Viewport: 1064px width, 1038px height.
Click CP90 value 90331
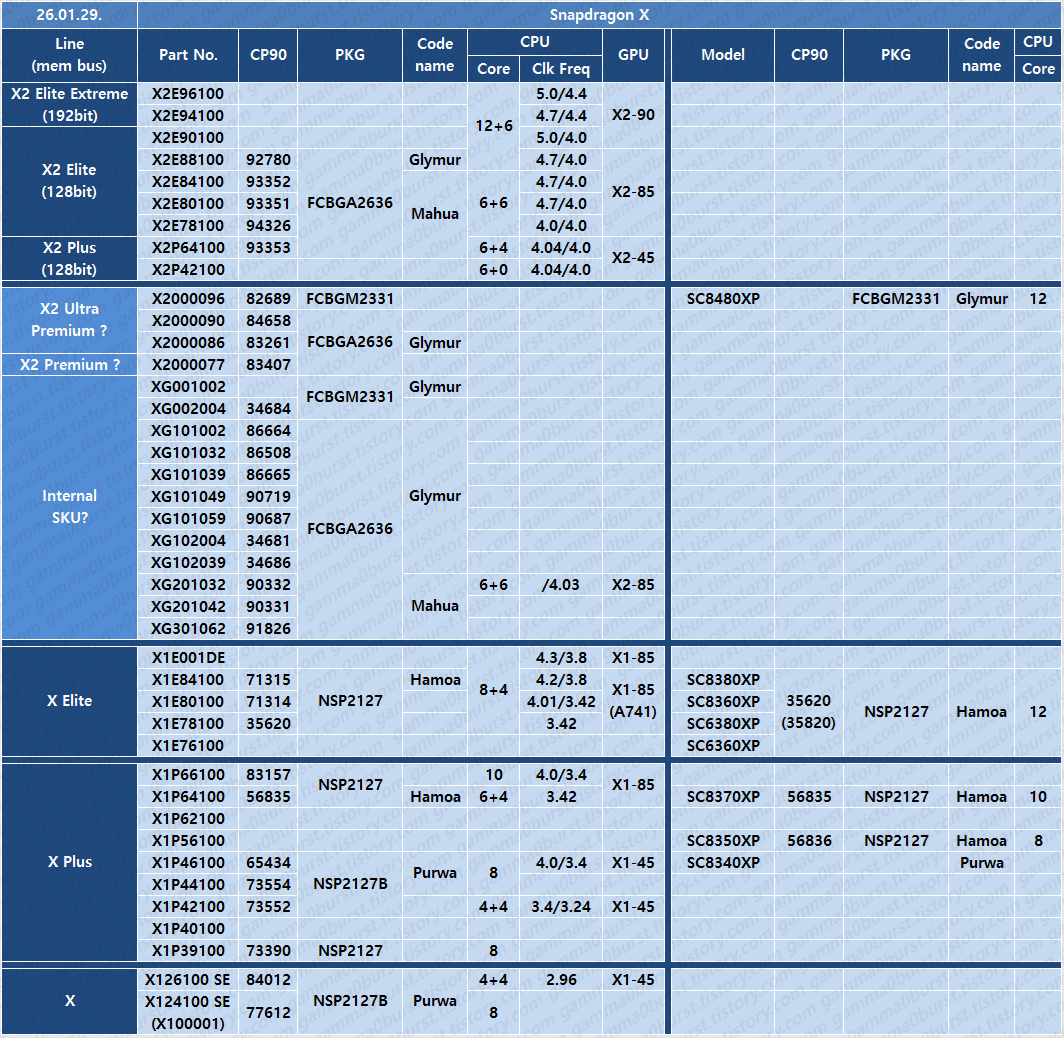[268, 607]
